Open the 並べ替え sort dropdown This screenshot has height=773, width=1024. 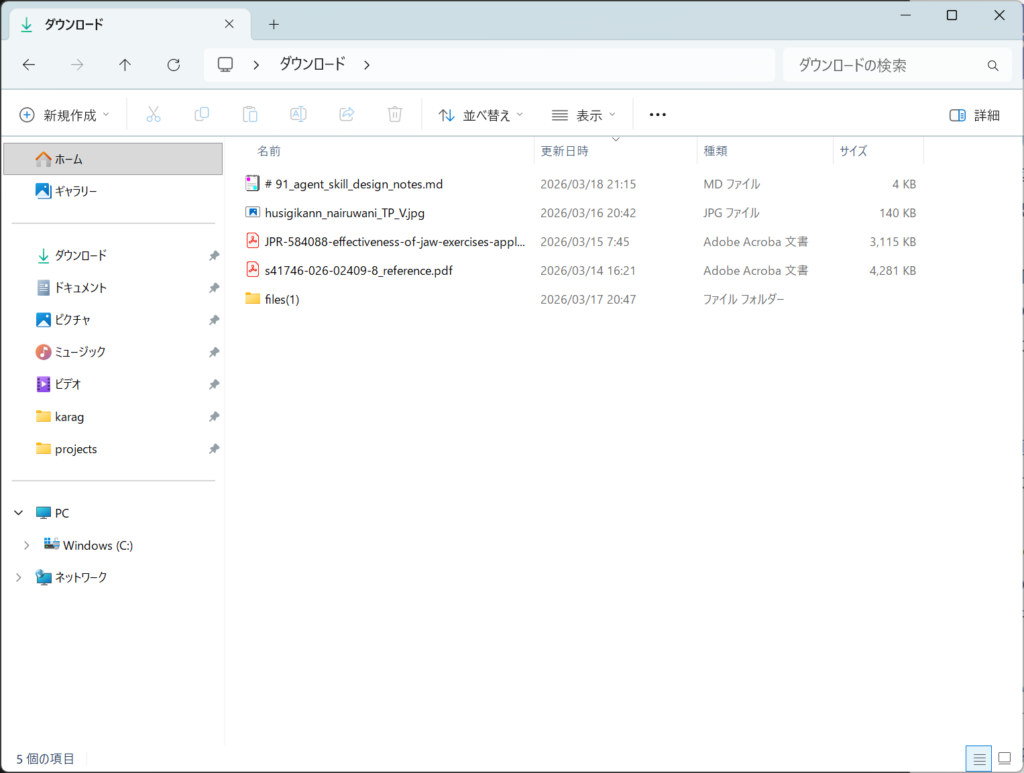[481, 115]
